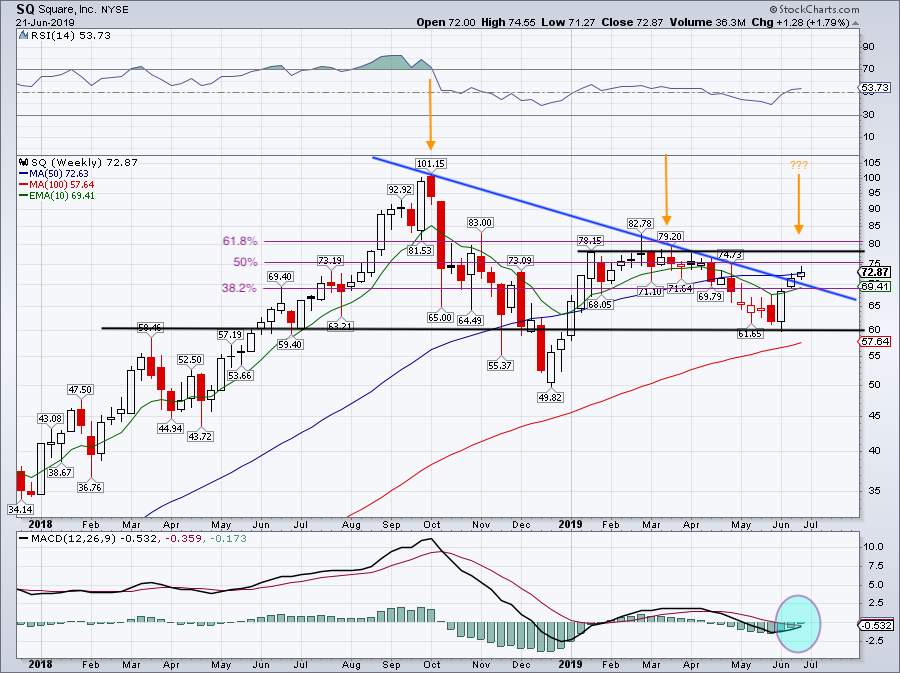The width and height of the screenshot is (900, 673).
Task: Click the 71.64 price label
Action: click(680, 289)
